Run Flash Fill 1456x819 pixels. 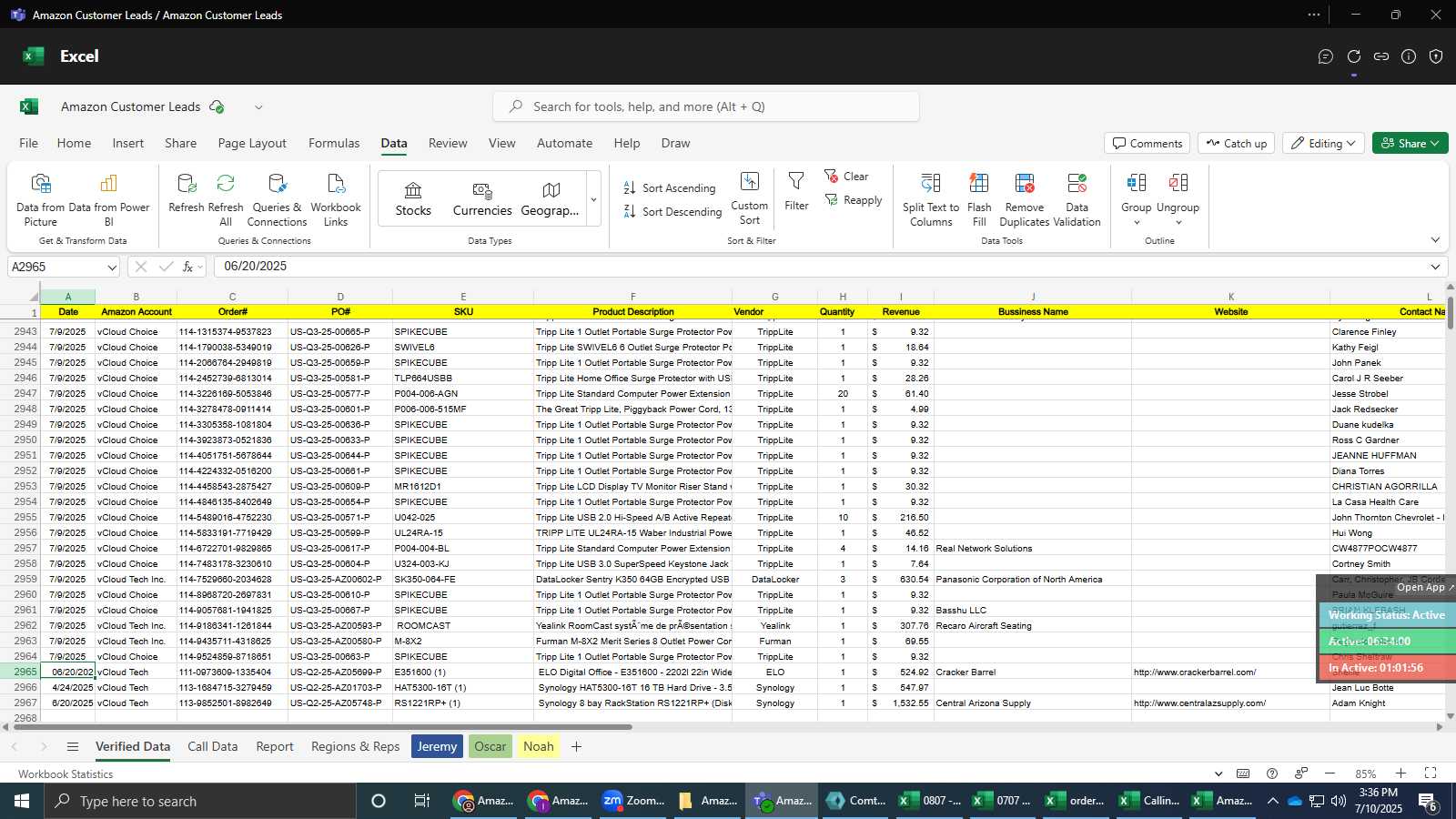(979, 200)
